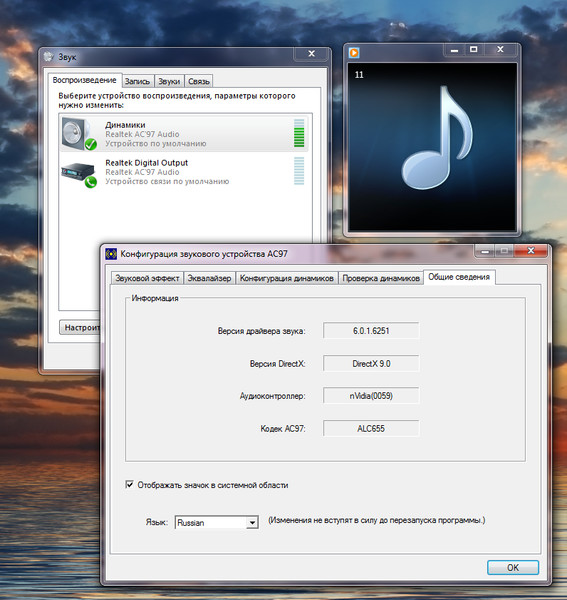567x600 pixels.
Task: Click the 'Realtek Digital Output' name text
Action: click(147, 163)
